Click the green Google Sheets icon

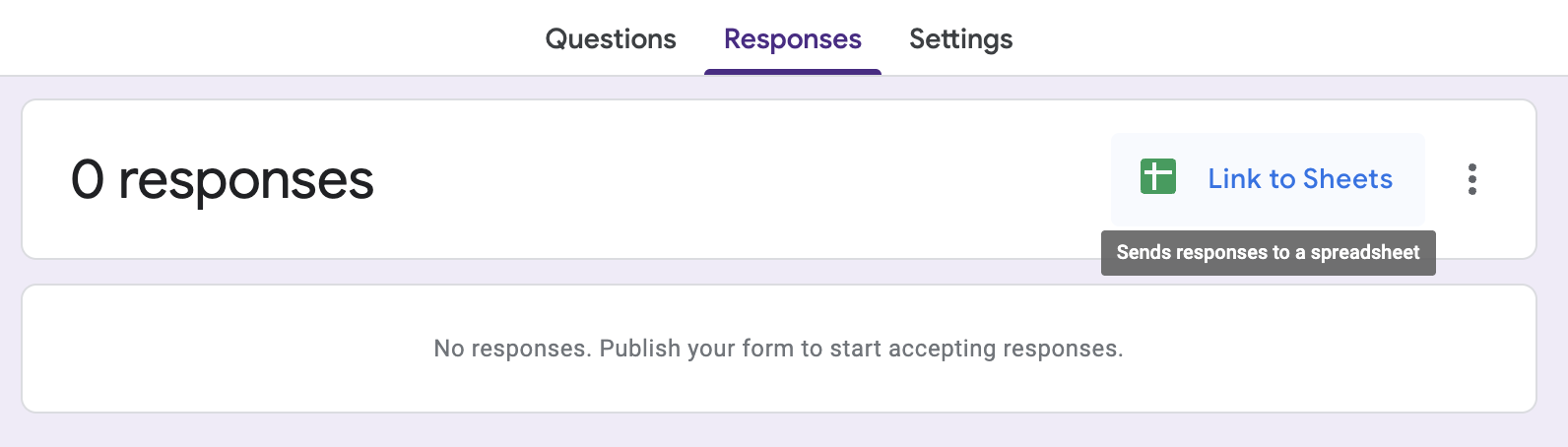[1157, 177]
